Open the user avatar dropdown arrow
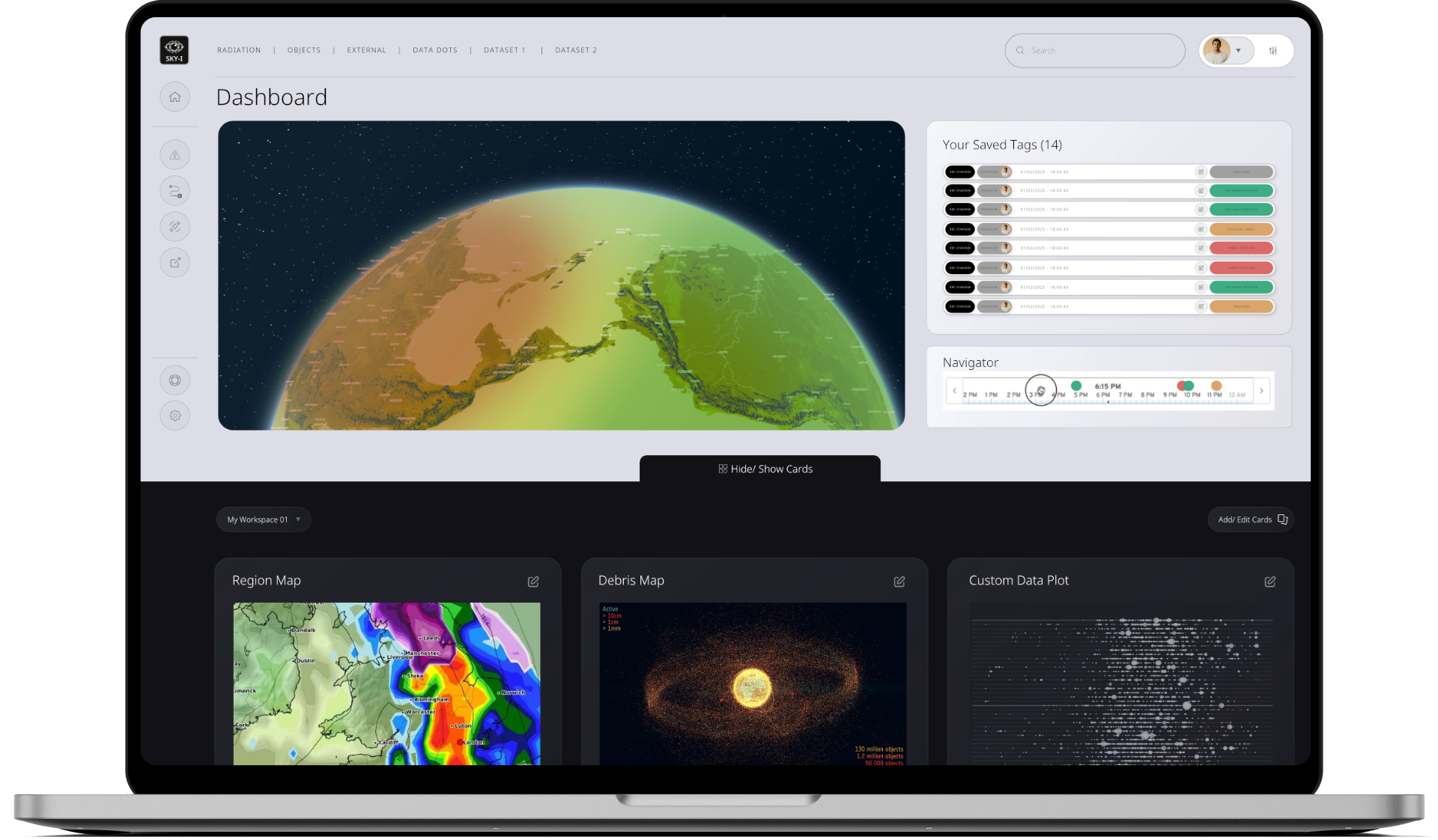 pos(1238,51)
